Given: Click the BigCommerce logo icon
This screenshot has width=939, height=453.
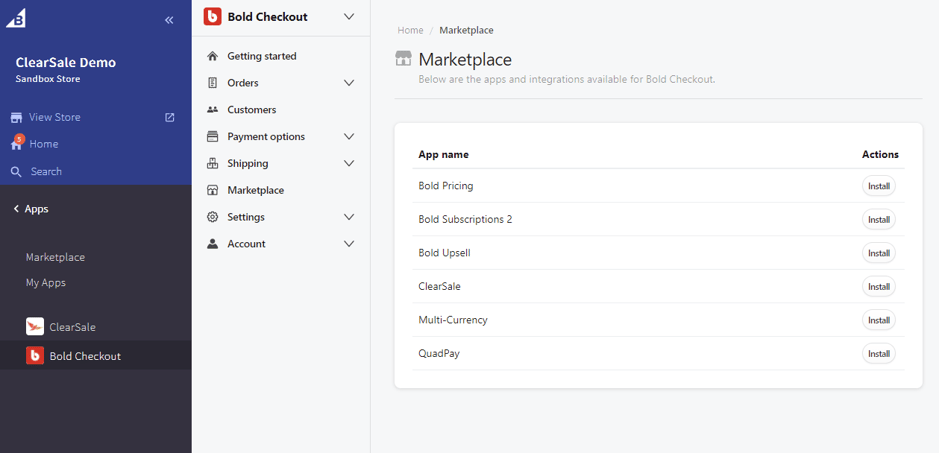Looking at the screenshot, I should click(16, 18).
